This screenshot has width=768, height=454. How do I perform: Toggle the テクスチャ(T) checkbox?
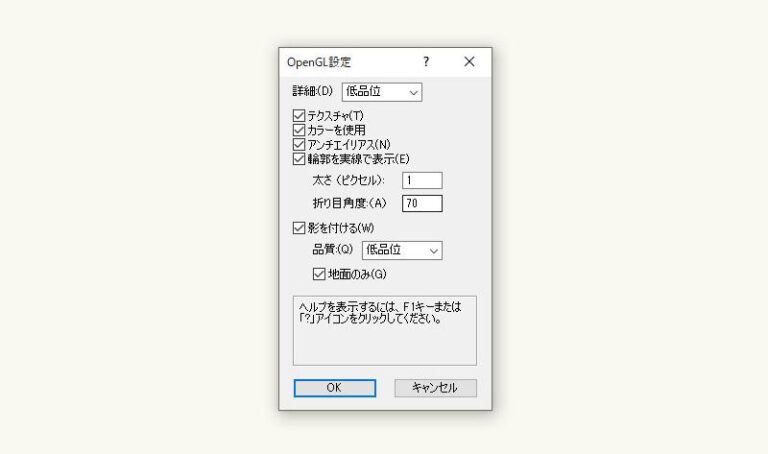pyautogui.click(x=299, y=116)
